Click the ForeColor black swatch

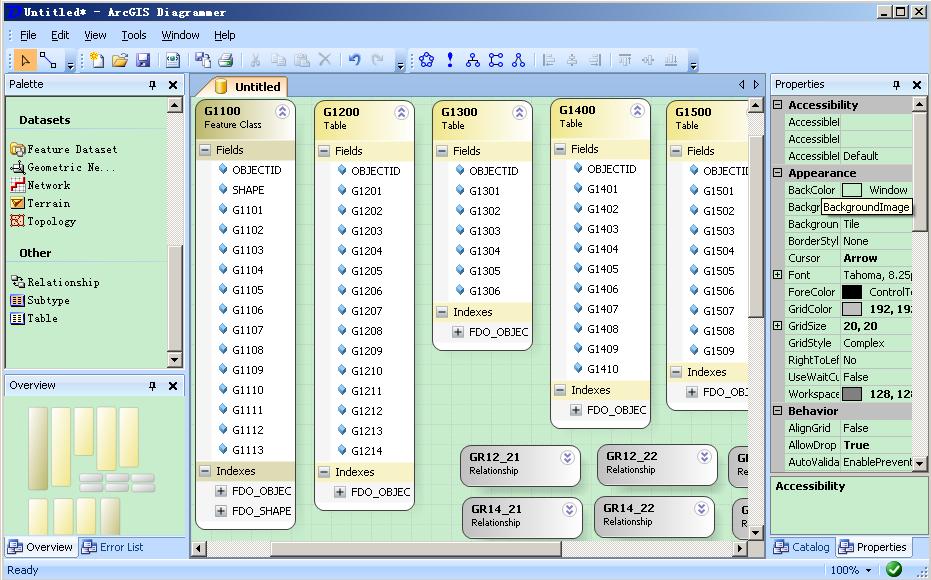[x=852, y=292]
